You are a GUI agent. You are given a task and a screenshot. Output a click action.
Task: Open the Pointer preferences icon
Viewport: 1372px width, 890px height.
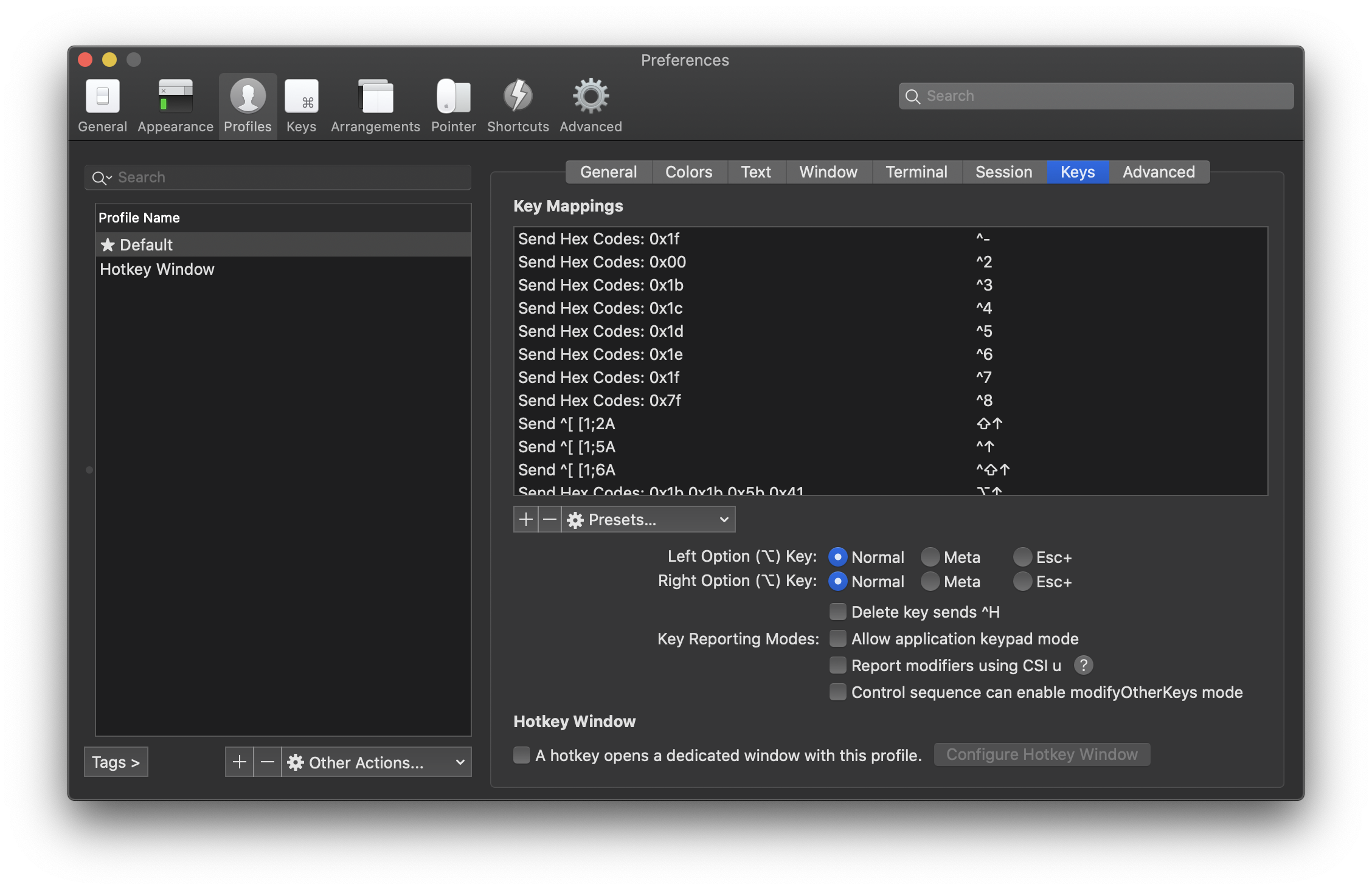(453, 97)
